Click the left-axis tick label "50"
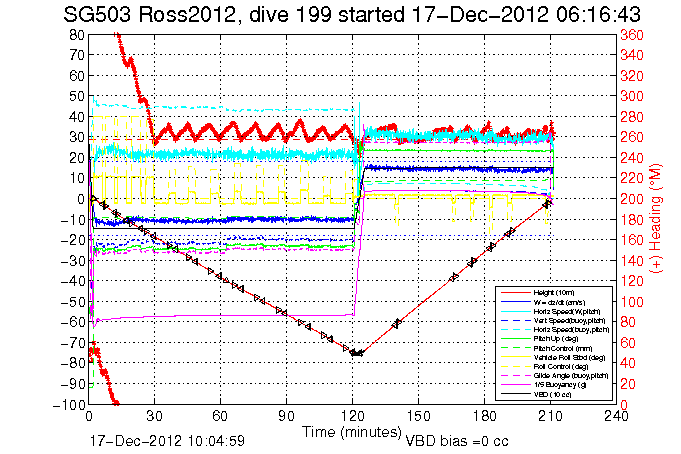Viewport: 681px width, 454px height. tap(76, 96)
